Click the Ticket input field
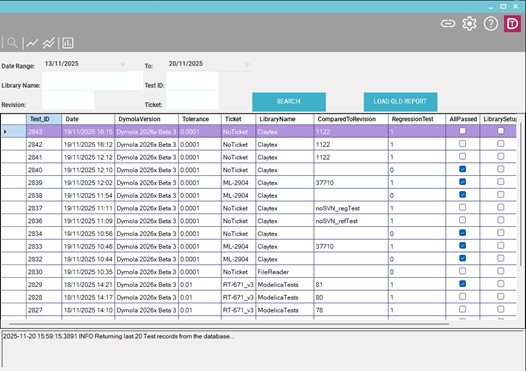 coord(193,101)
